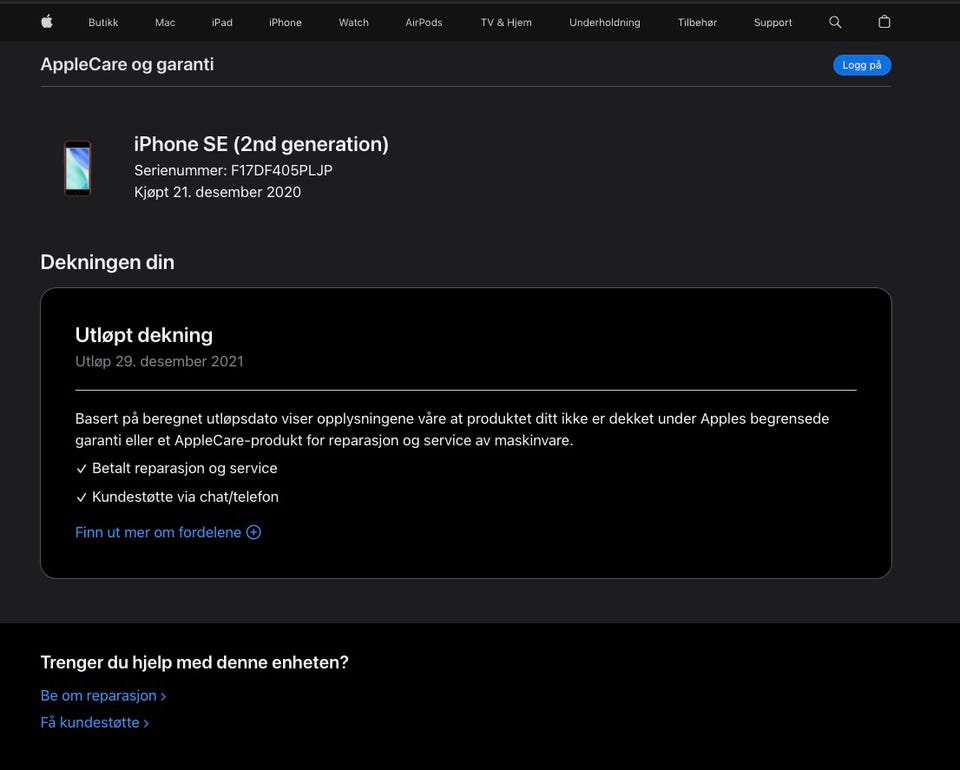Image resolution: width=960 pixels, height=770 pixels.
Task: Open the Mac menu item
Action: (x=165, y=23)
